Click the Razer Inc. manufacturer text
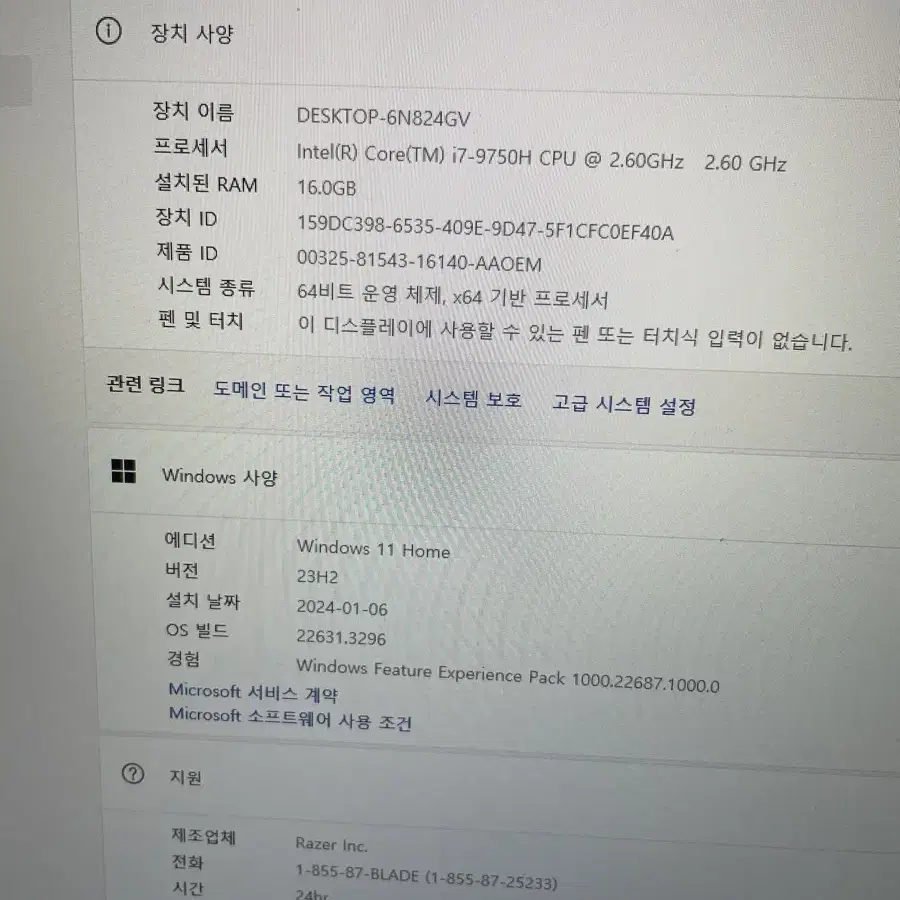This screenshot has height=900, width=900. pyautogui.click(x=331, y=844)
